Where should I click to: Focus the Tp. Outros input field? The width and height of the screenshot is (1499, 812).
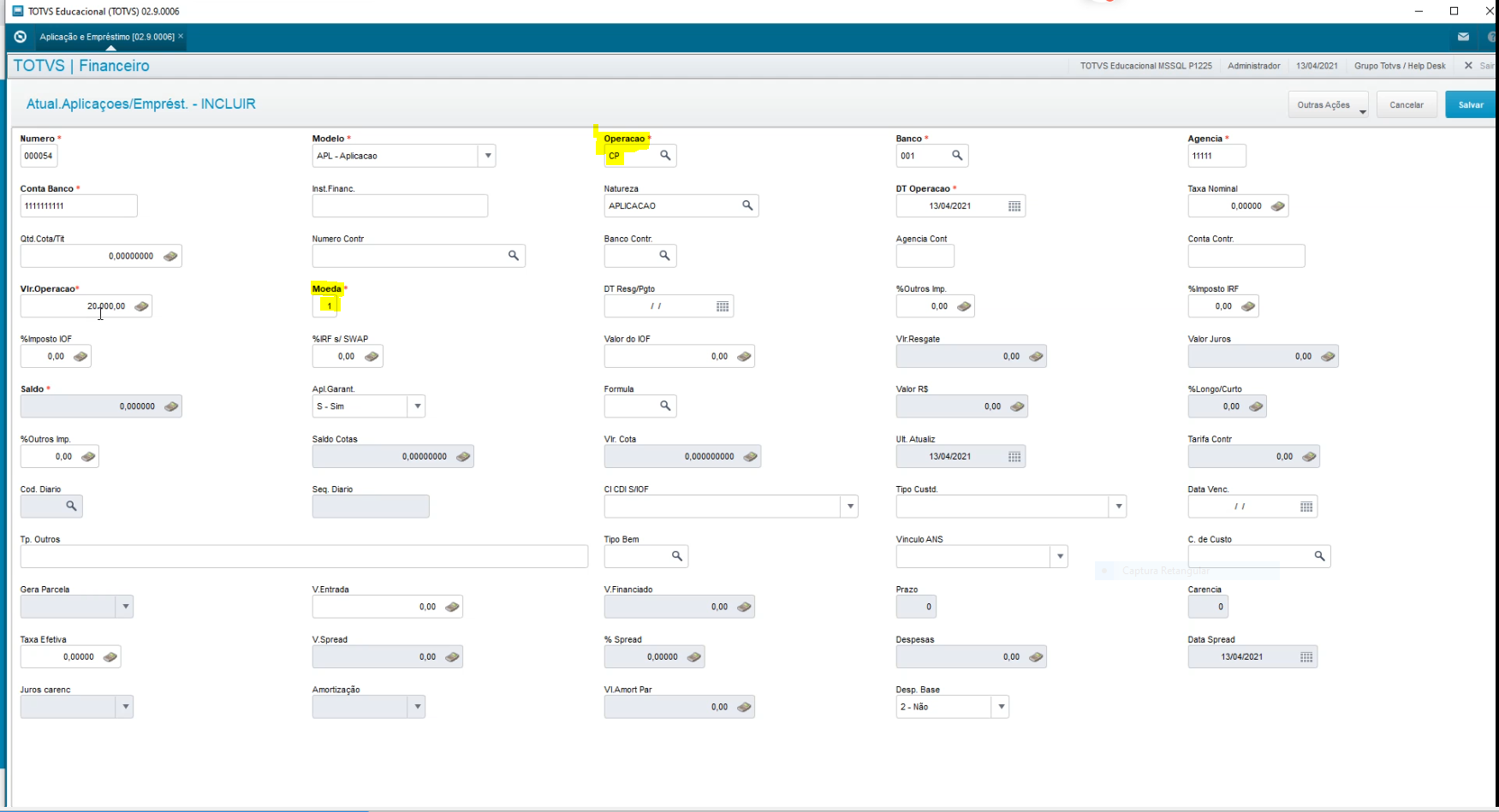tap(304, 556)
